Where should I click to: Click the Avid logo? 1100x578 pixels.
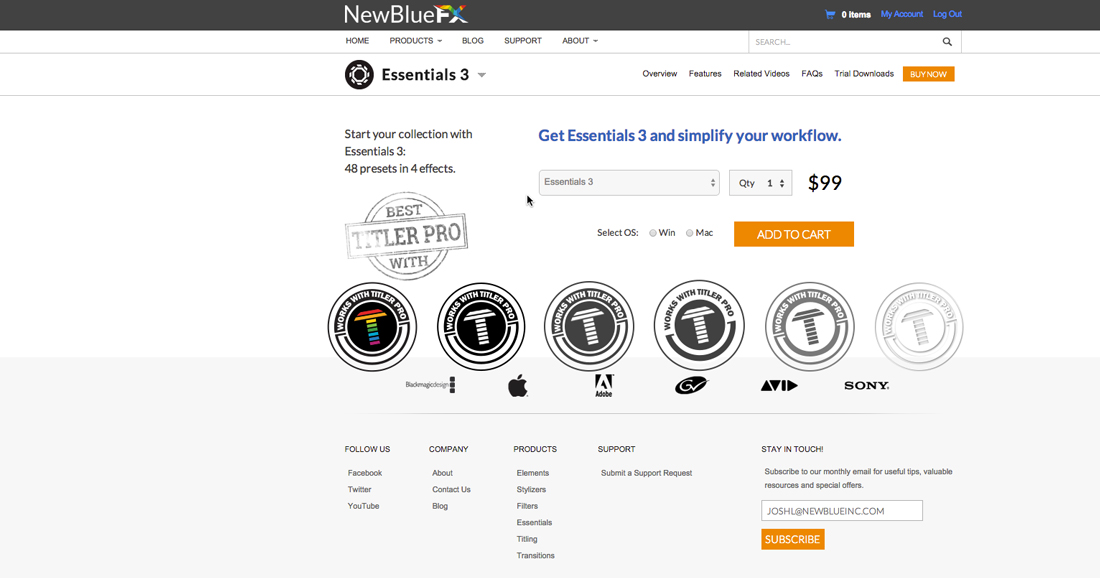click(779, 385)
